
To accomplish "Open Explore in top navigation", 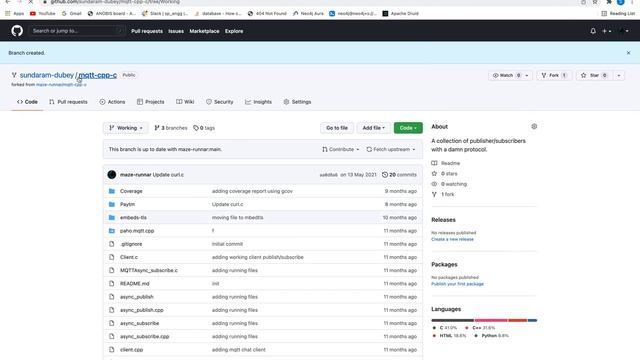I will [x=234, y=31].
